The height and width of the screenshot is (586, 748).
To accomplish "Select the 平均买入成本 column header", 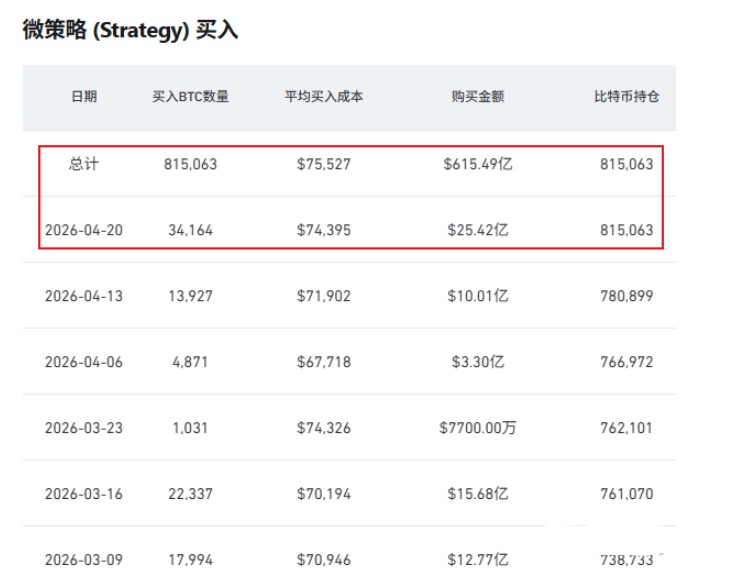I will [x=323, y=97].
